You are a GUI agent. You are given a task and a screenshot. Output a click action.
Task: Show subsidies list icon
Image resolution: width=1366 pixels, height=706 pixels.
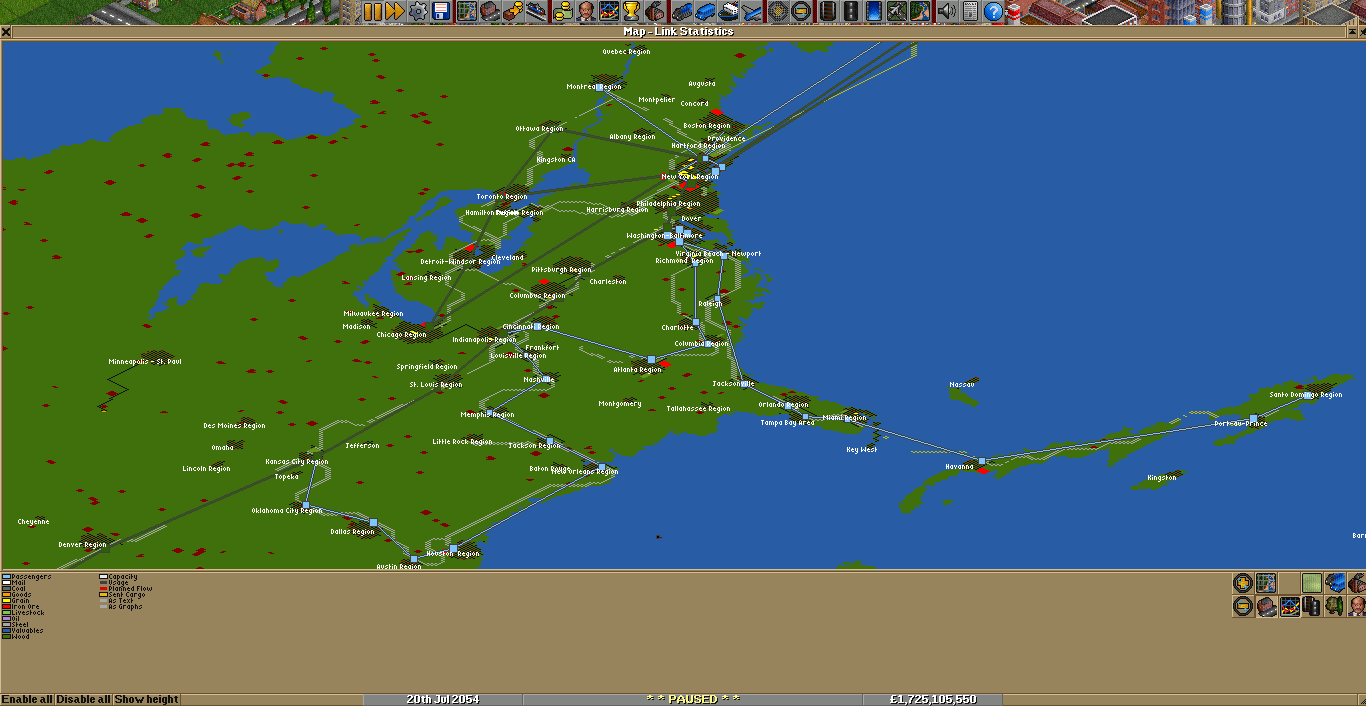click(512, 11)
